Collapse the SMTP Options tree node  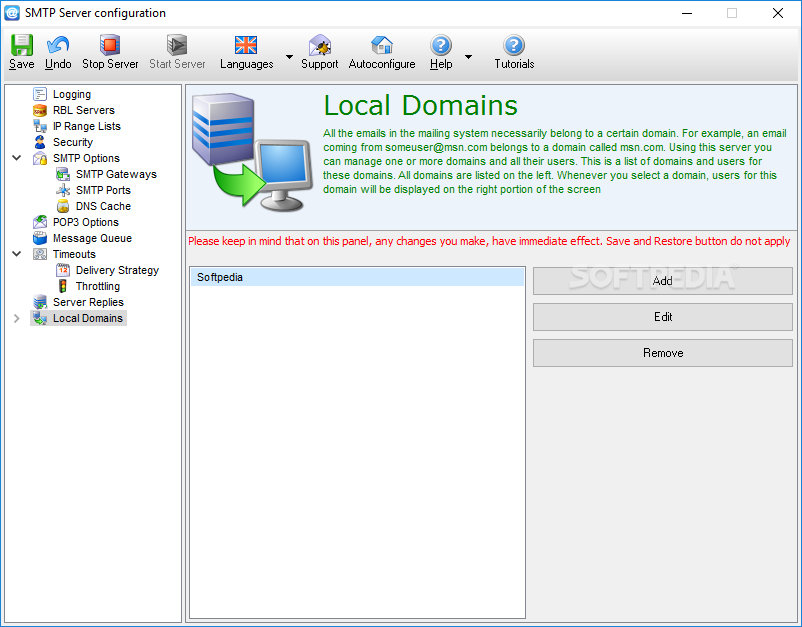[16, 158]
